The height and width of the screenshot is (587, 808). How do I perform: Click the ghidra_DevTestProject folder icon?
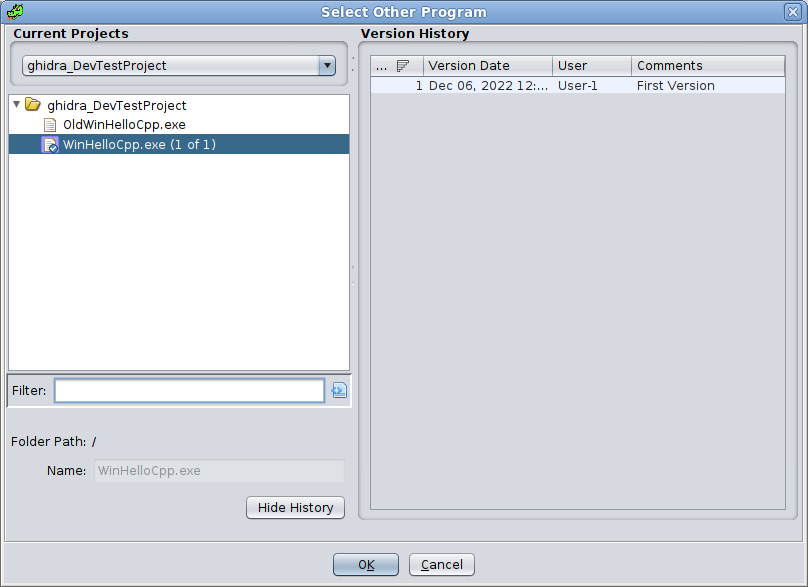[x=33, y=105]
